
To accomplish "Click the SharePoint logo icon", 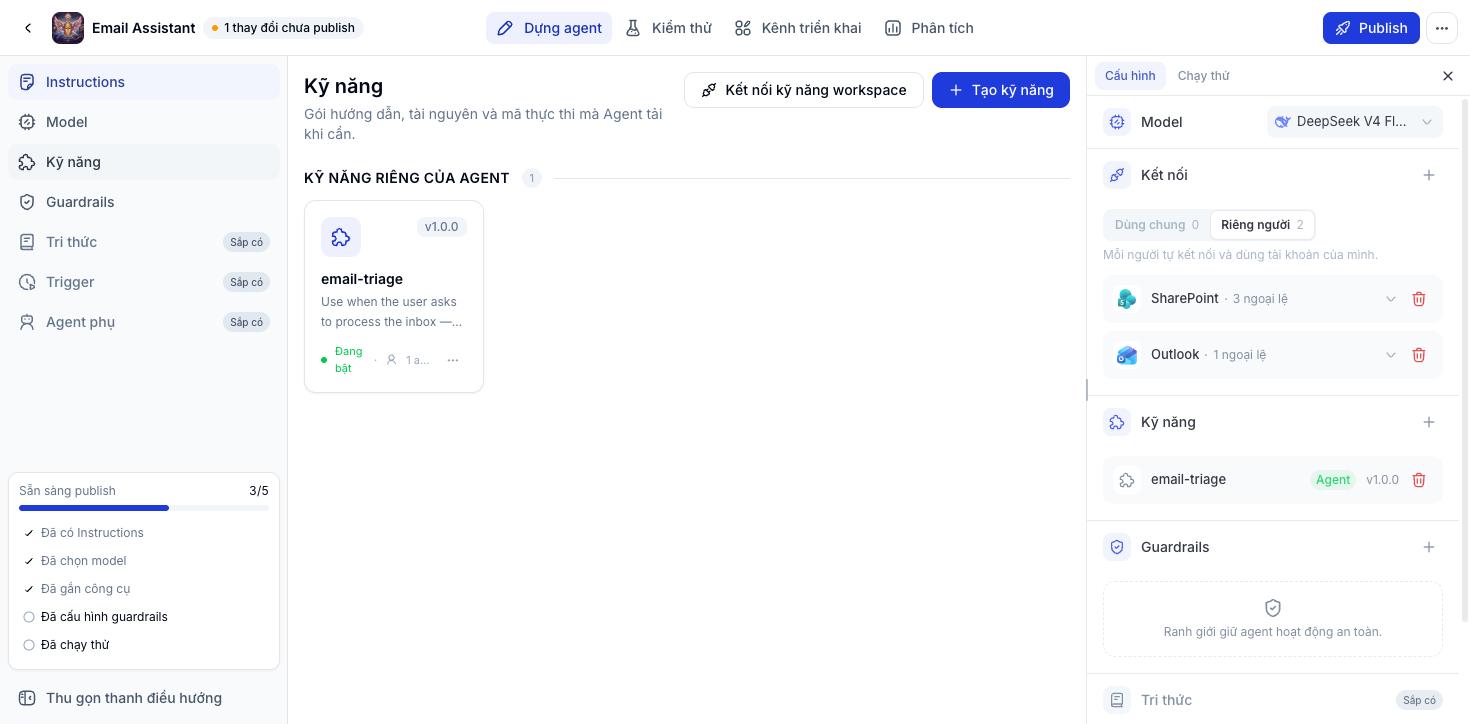I will tap(1127, 299).
